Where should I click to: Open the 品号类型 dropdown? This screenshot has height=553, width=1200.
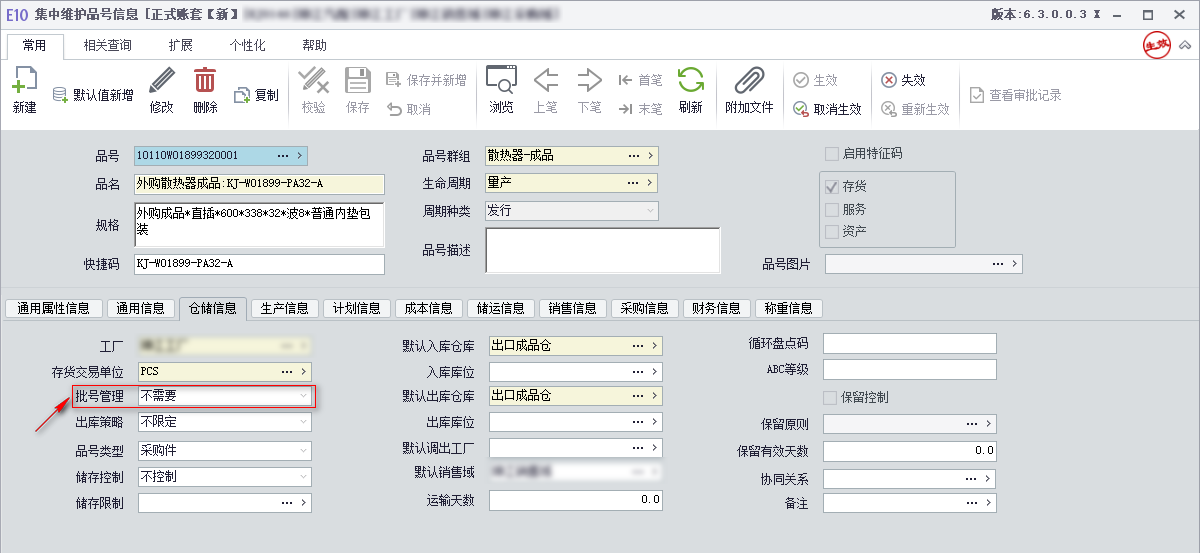[303, 451]
